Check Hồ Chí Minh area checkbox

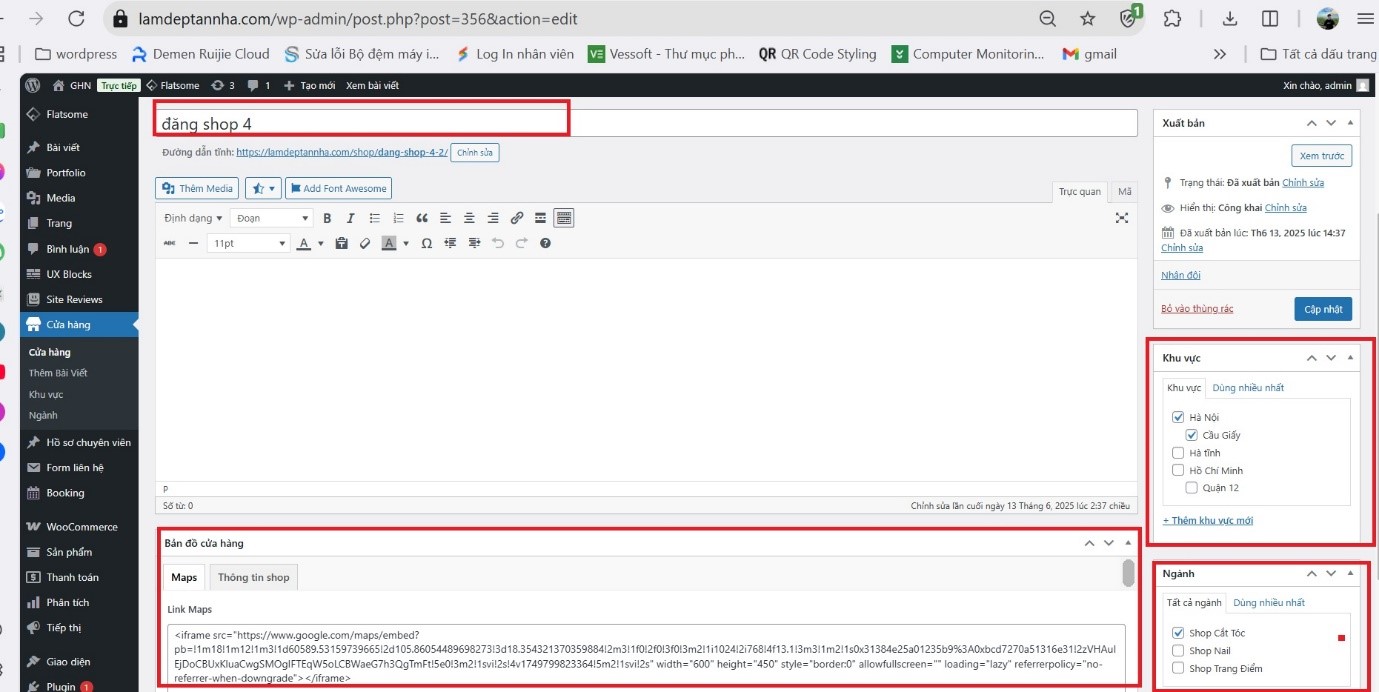point(1178,470)
